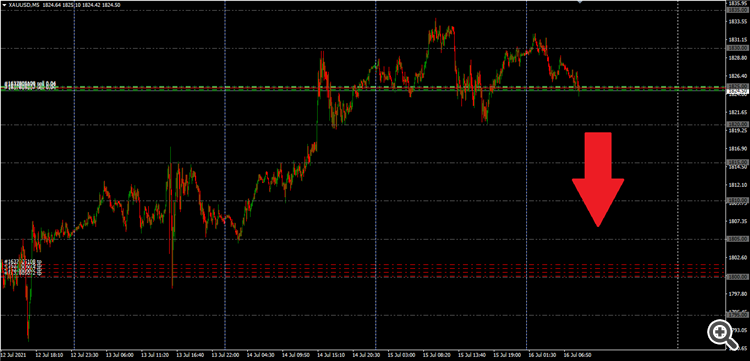Click the 1831.15 price scale value
This screenshot has height=361, width=750.
click(x=737, y=40)
